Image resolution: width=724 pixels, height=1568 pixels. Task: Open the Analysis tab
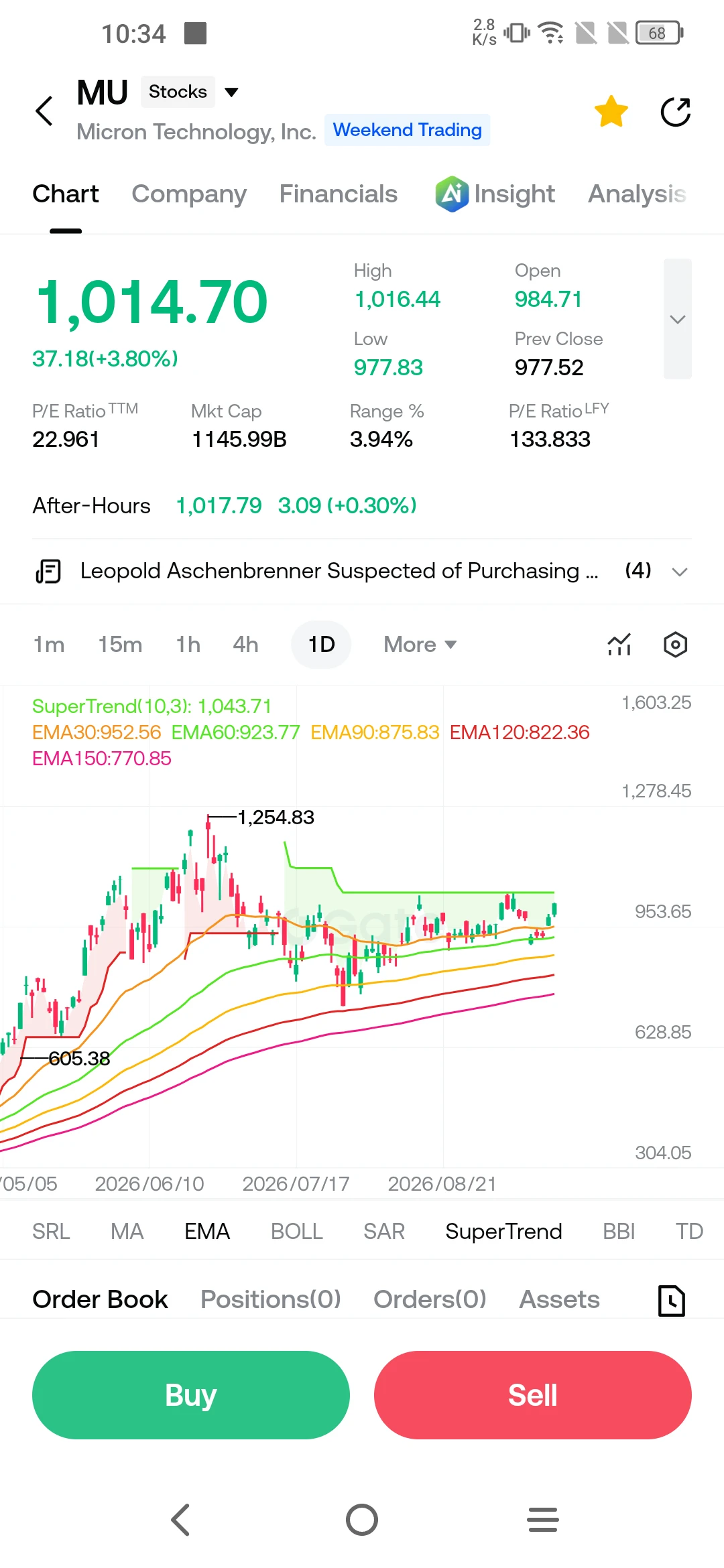tap(637, 194)
